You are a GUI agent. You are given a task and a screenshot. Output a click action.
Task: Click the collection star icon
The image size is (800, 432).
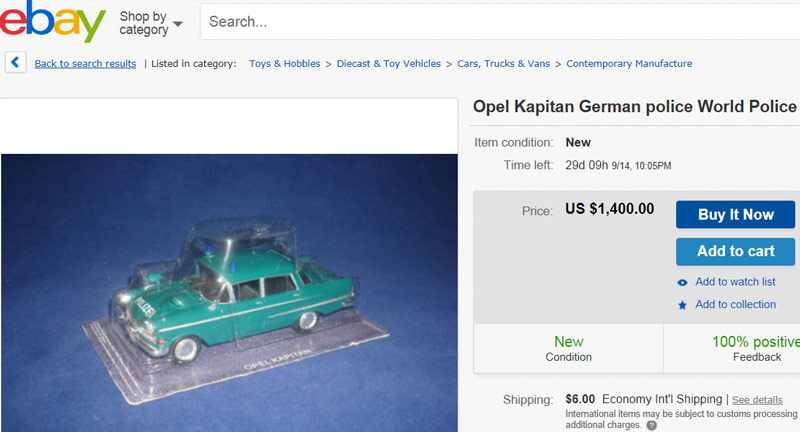point(682,305)
